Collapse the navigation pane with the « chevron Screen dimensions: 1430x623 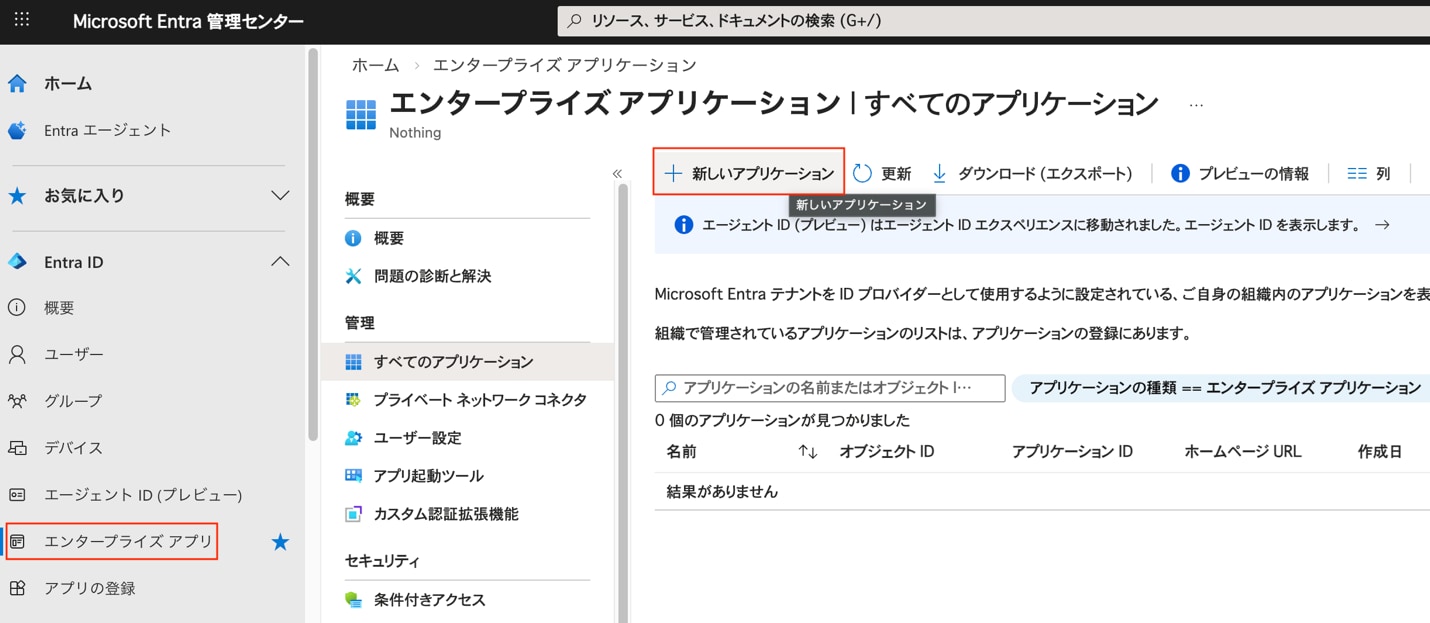pos(617,172)
